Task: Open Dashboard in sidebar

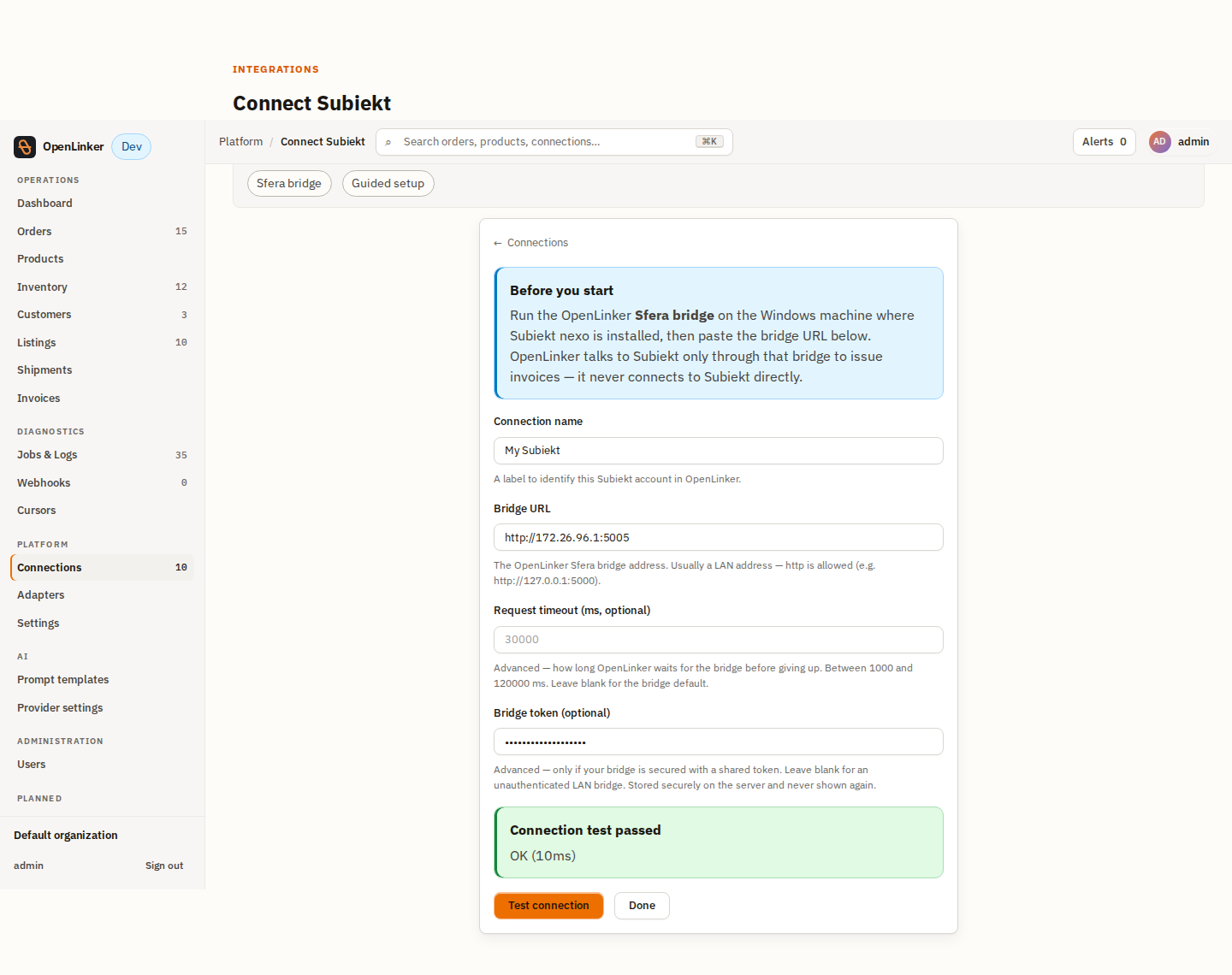Action: click(x=103, y=204)
